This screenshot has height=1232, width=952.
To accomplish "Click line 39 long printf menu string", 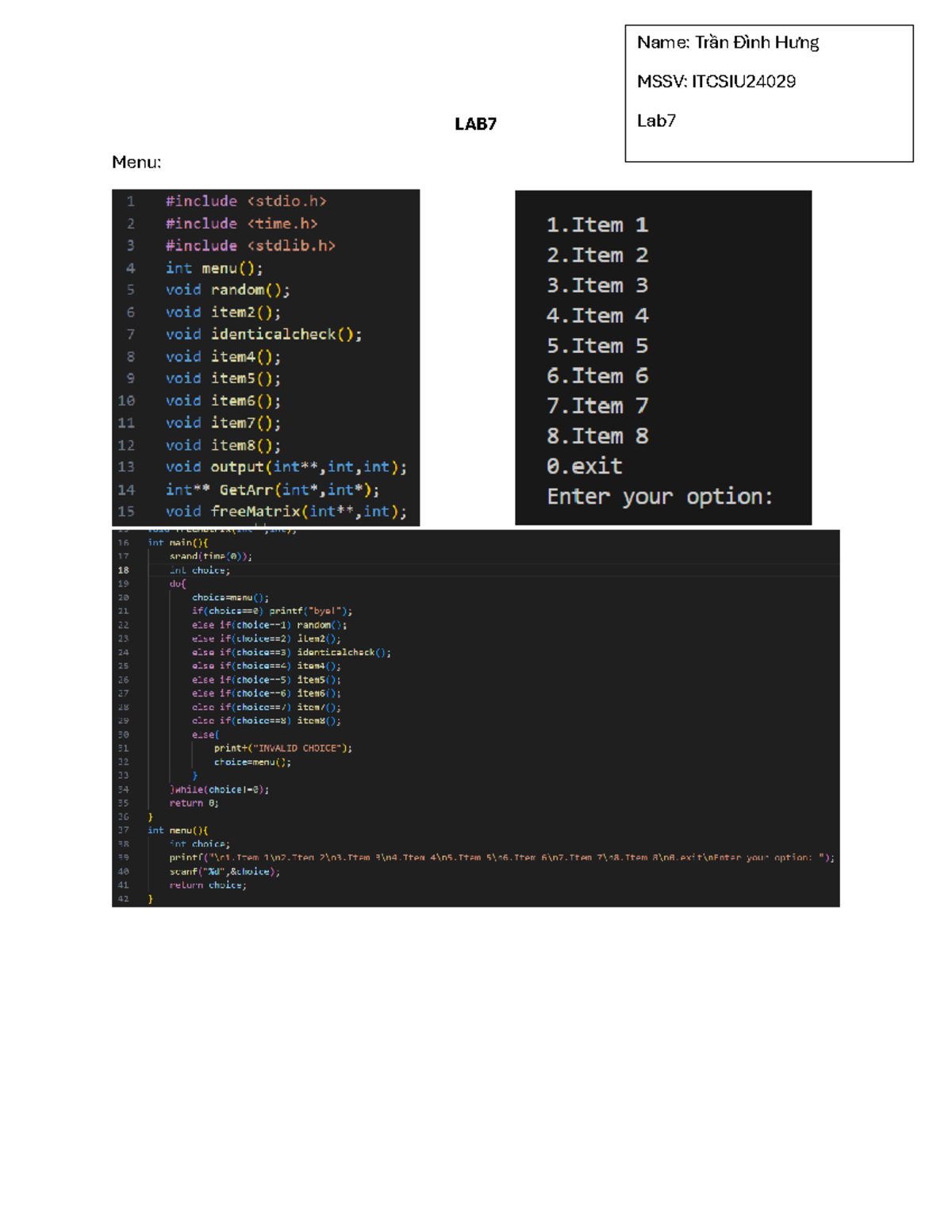I will click(x=502, y=858).
